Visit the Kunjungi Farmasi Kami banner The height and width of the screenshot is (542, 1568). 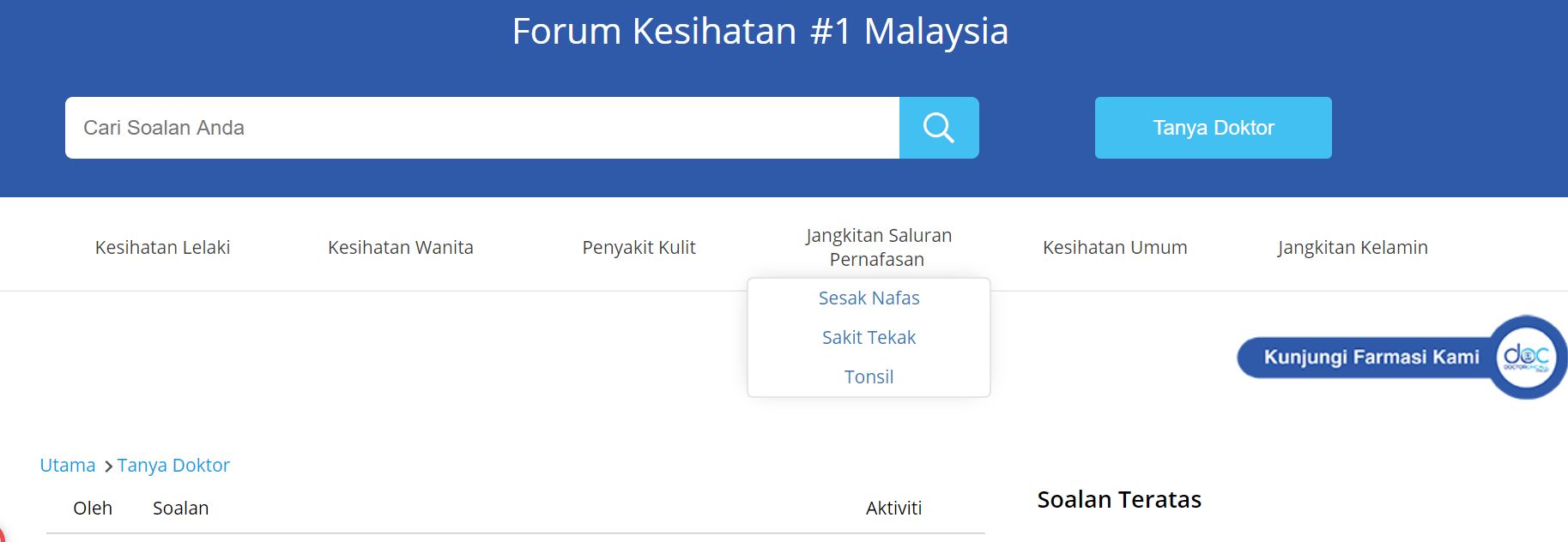point(1402,357)
